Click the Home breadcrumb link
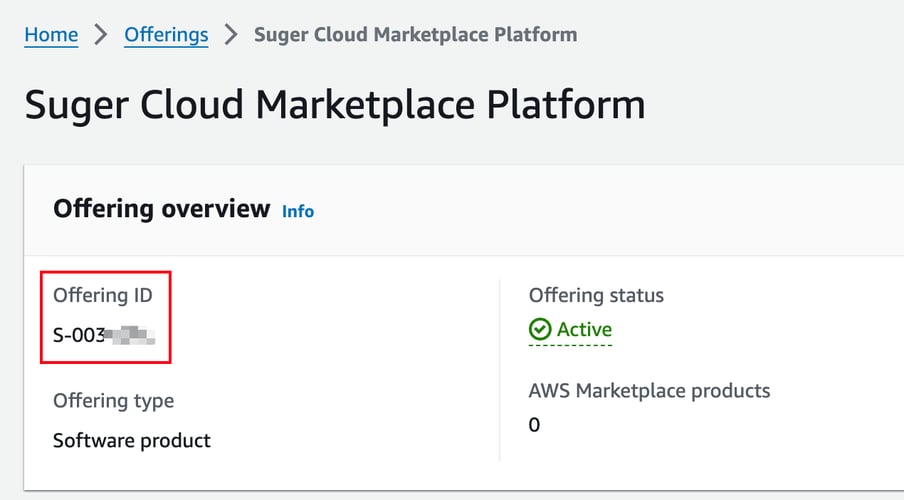Viewport: 904px width, 500px height. click(x=51, y=35)
